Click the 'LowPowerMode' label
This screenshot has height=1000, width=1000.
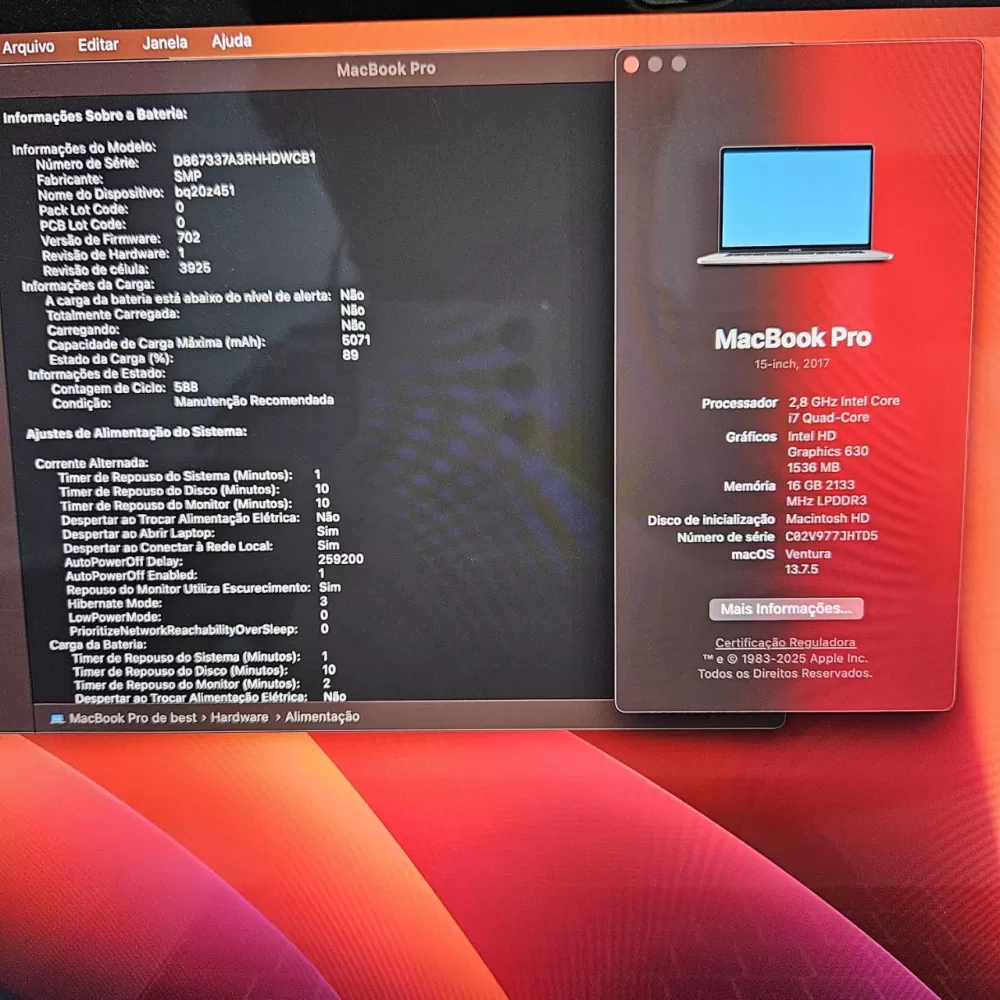coord(114,617)
